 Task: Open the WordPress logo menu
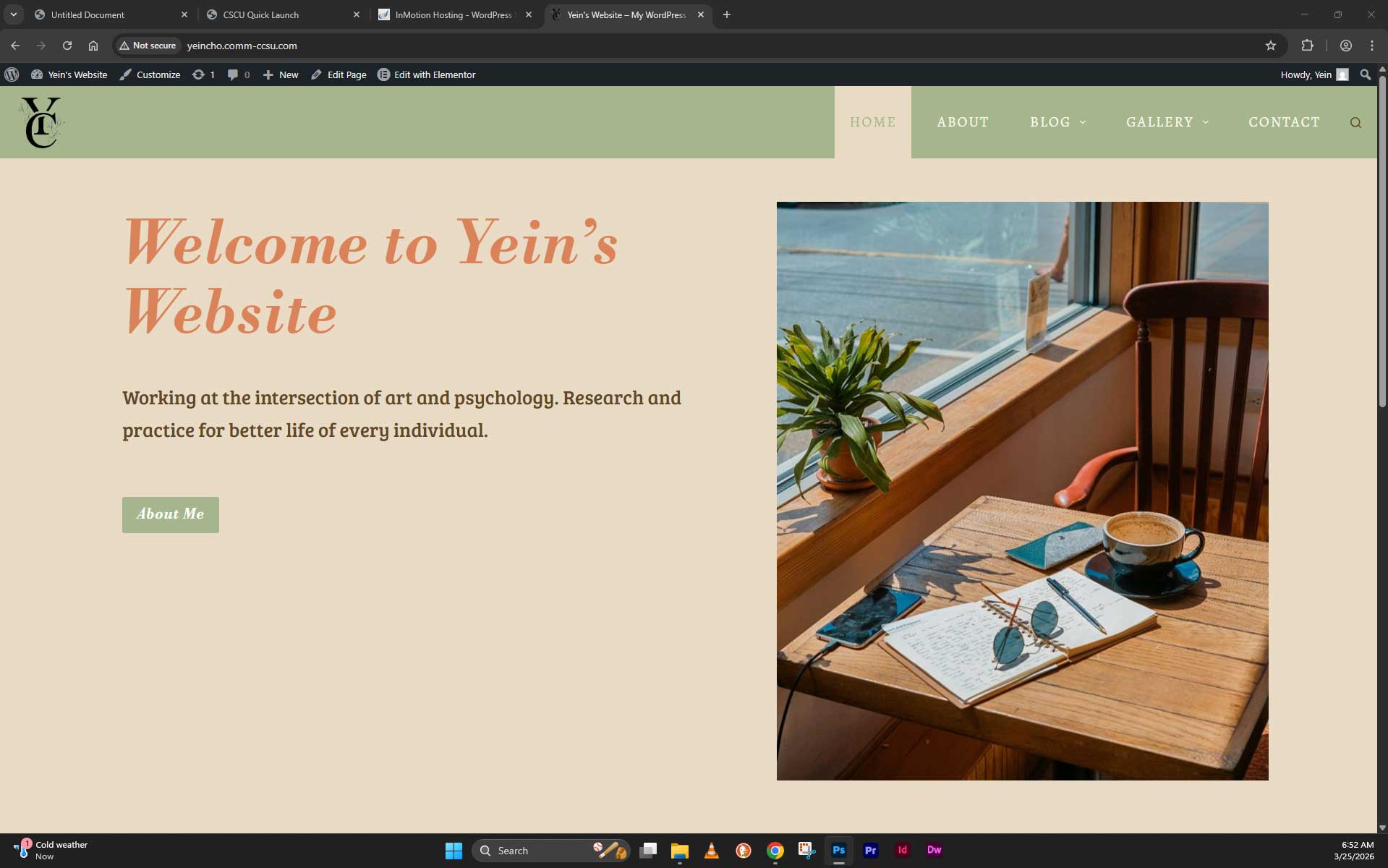tap(12, 75)
